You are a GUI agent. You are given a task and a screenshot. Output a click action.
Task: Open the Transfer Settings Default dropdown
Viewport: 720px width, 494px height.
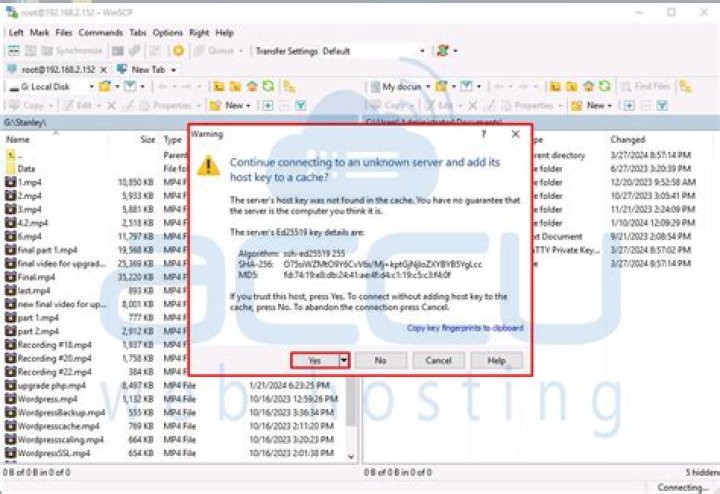coord(422,51)
